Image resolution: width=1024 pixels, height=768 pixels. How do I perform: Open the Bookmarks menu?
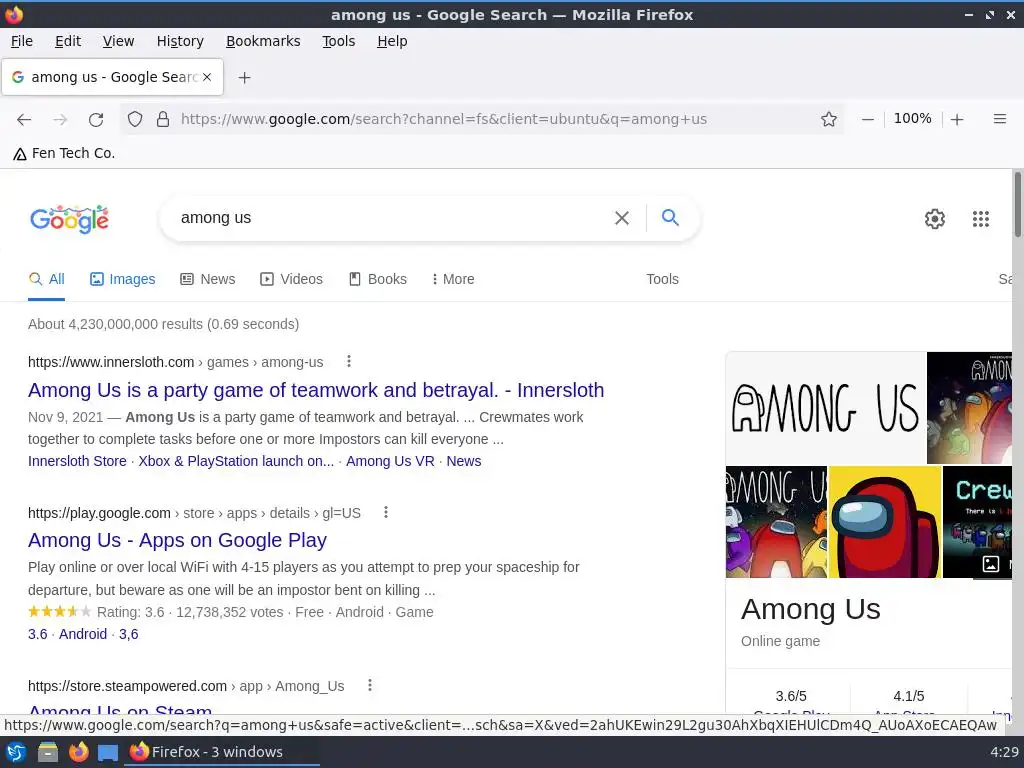tap(263, 41)
